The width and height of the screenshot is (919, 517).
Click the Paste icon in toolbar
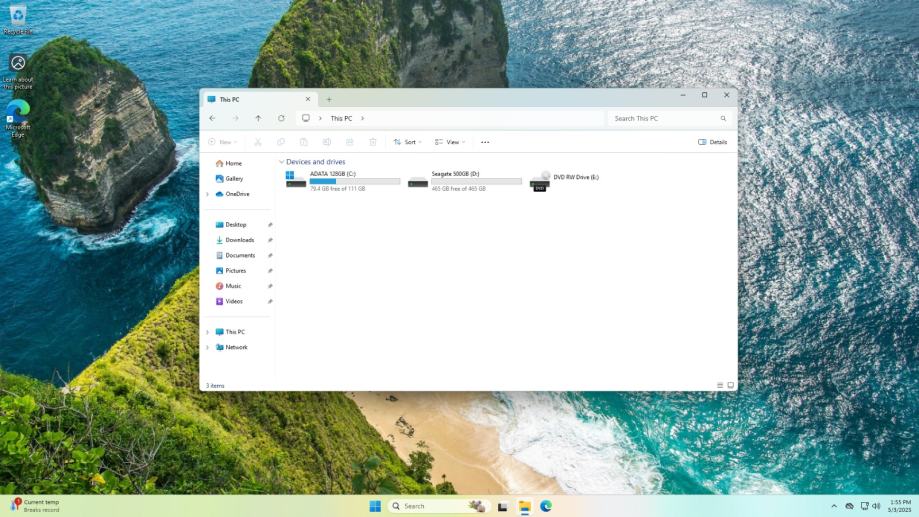304,142
